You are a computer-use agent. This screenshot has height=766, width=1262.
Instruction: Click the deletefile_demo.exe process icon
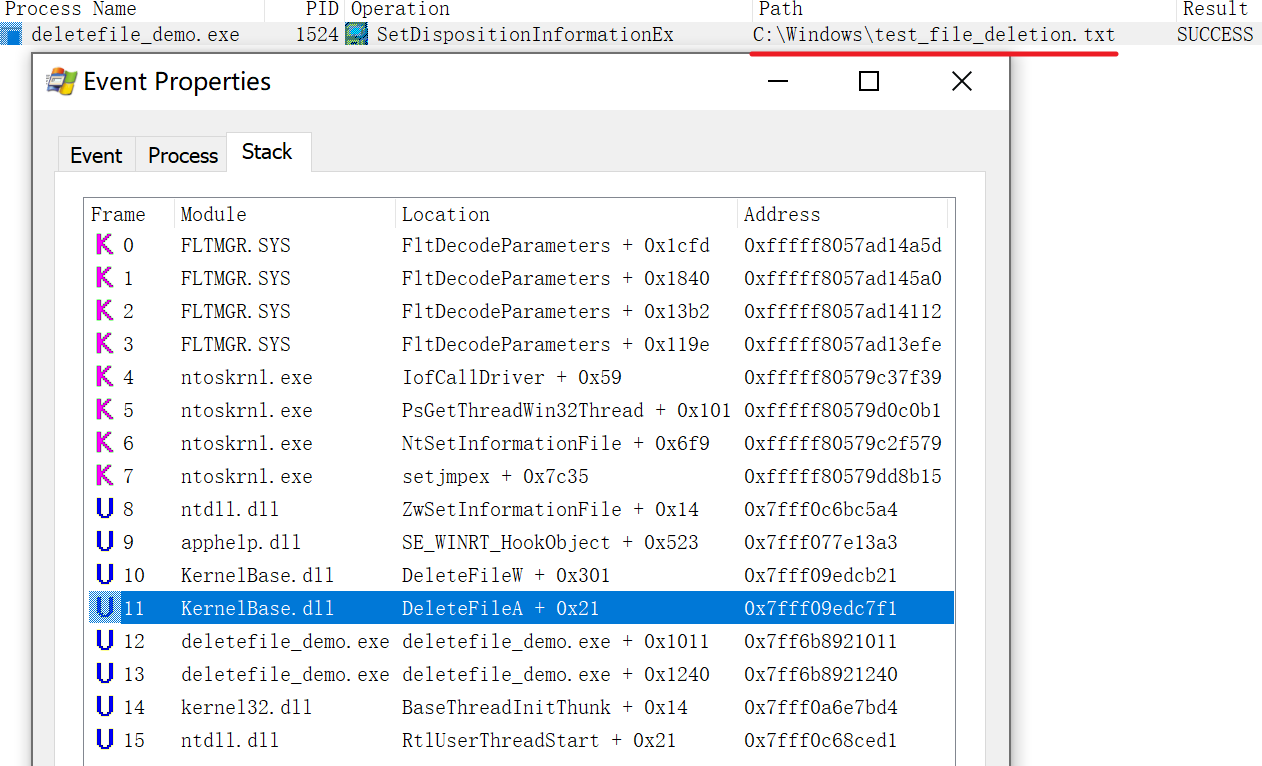pyautogui.click(x=11, y=35)
